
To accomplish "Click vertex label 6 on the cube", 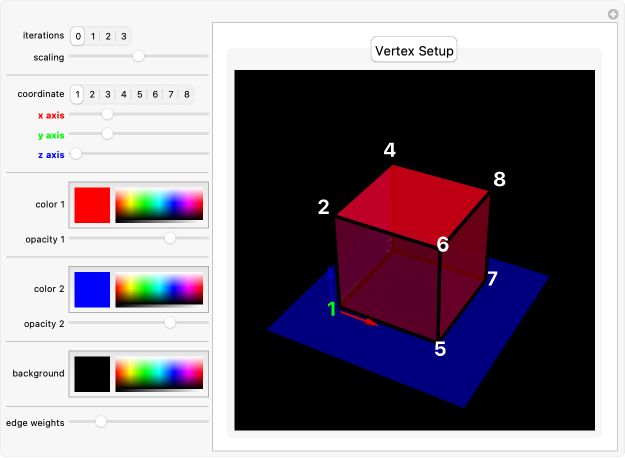I will click(442, 244).
